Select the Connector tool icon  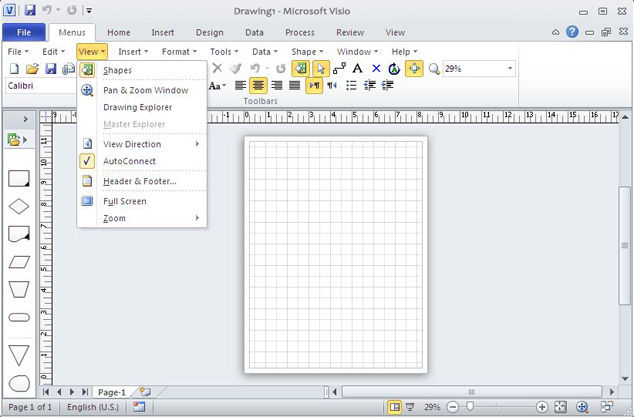coord(339,68)
